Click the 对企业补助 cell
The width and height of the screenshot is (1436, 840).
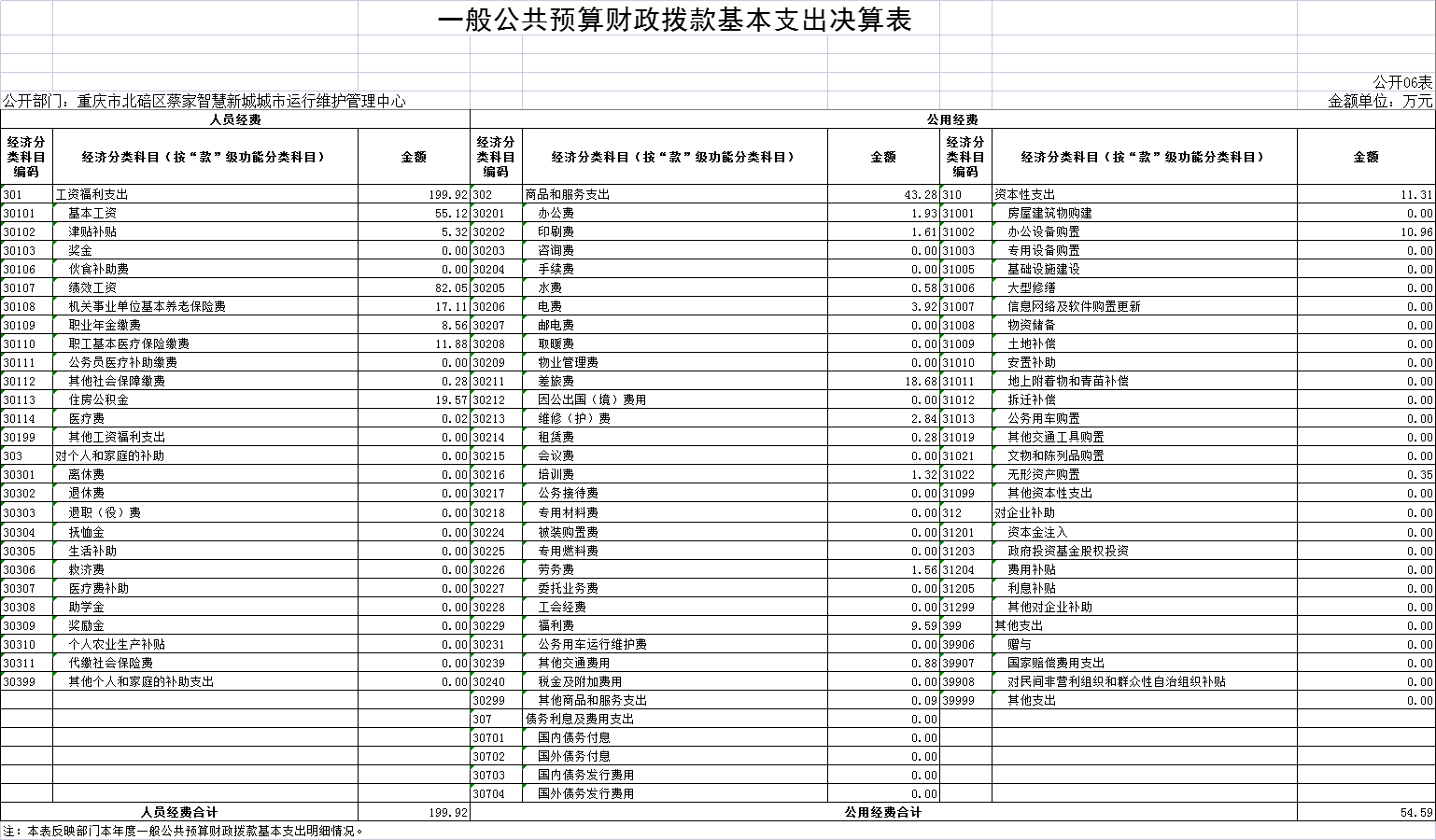coord(1145,512)
